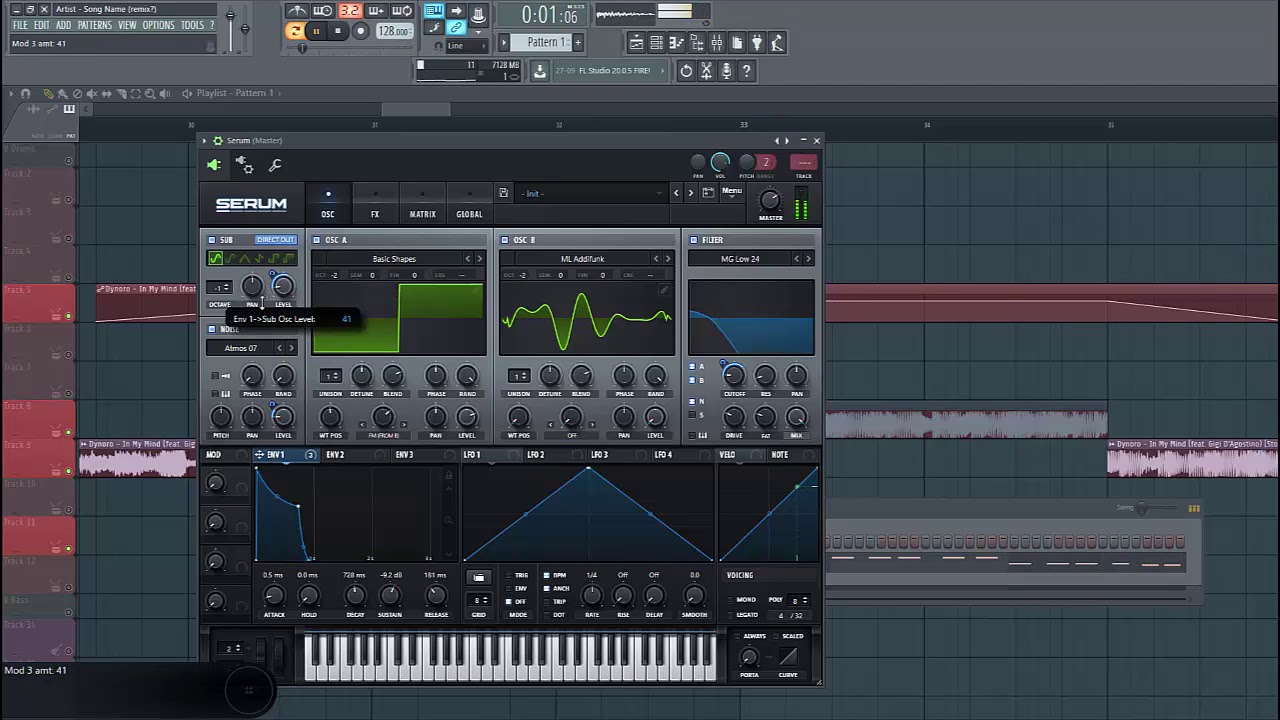
Task: Toggle the NOISE oscillator enable switch
Action: coord(212,329)
